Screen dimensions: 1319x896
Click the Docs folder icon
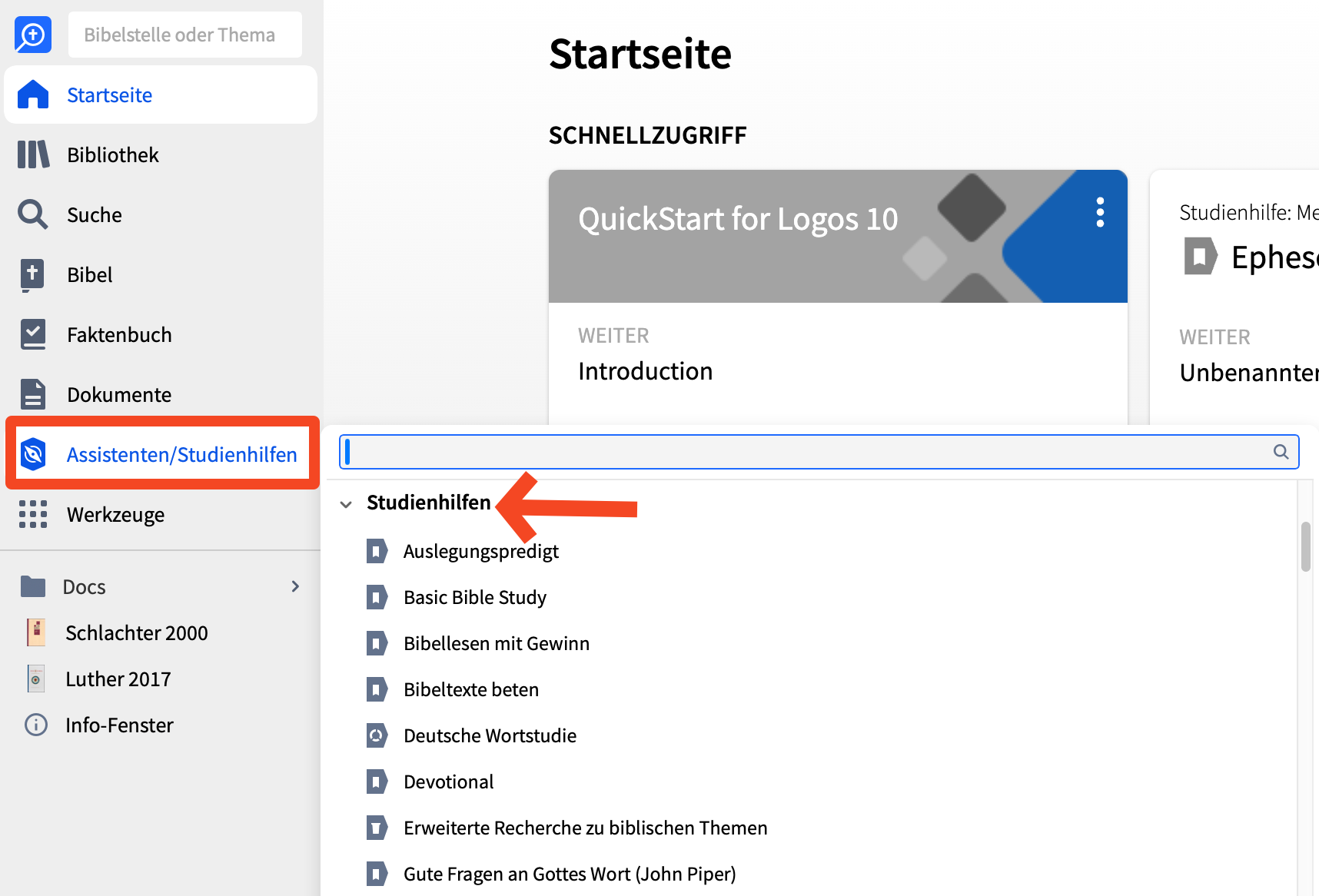tap(33, 586)
